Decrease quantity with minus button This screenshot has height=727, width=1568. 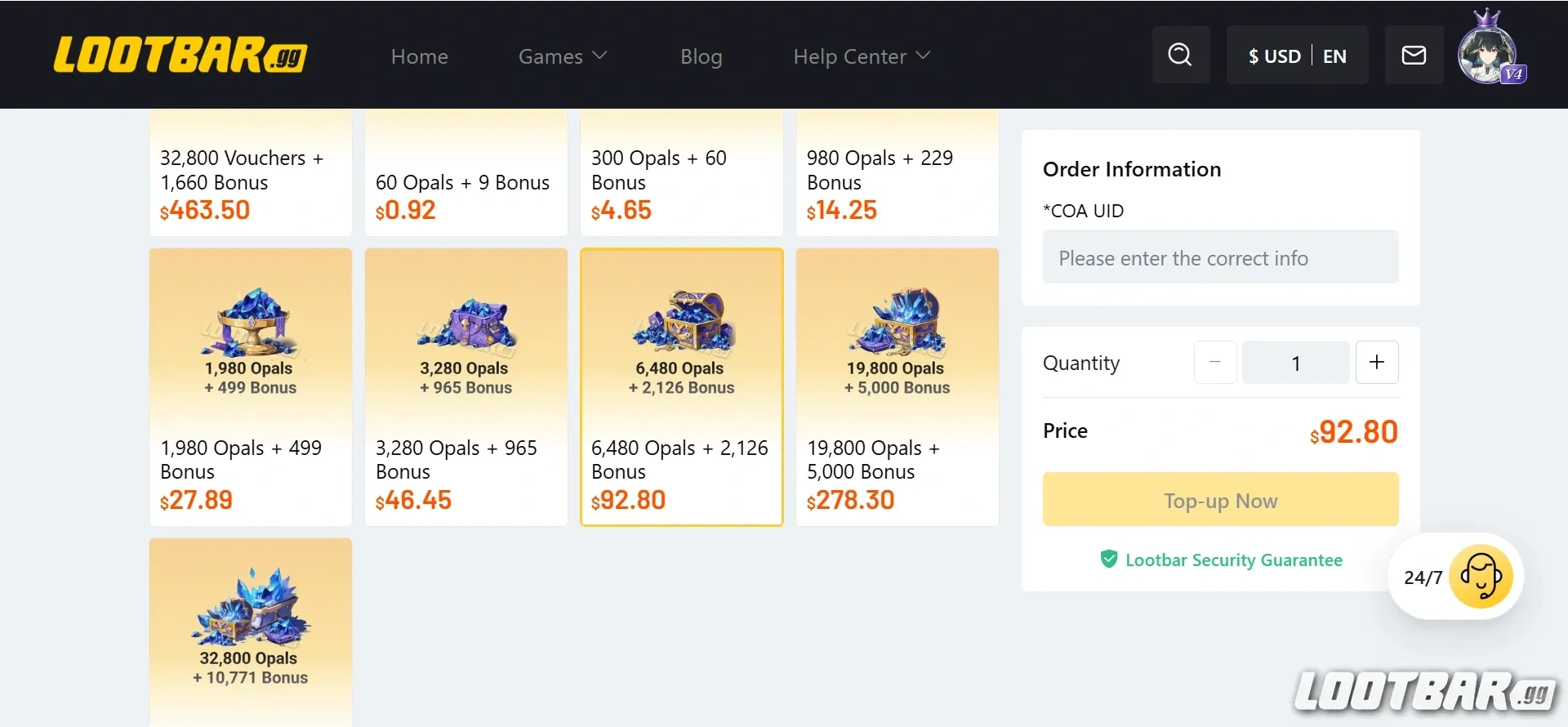pyautogui.click(x=1215, y=362)
